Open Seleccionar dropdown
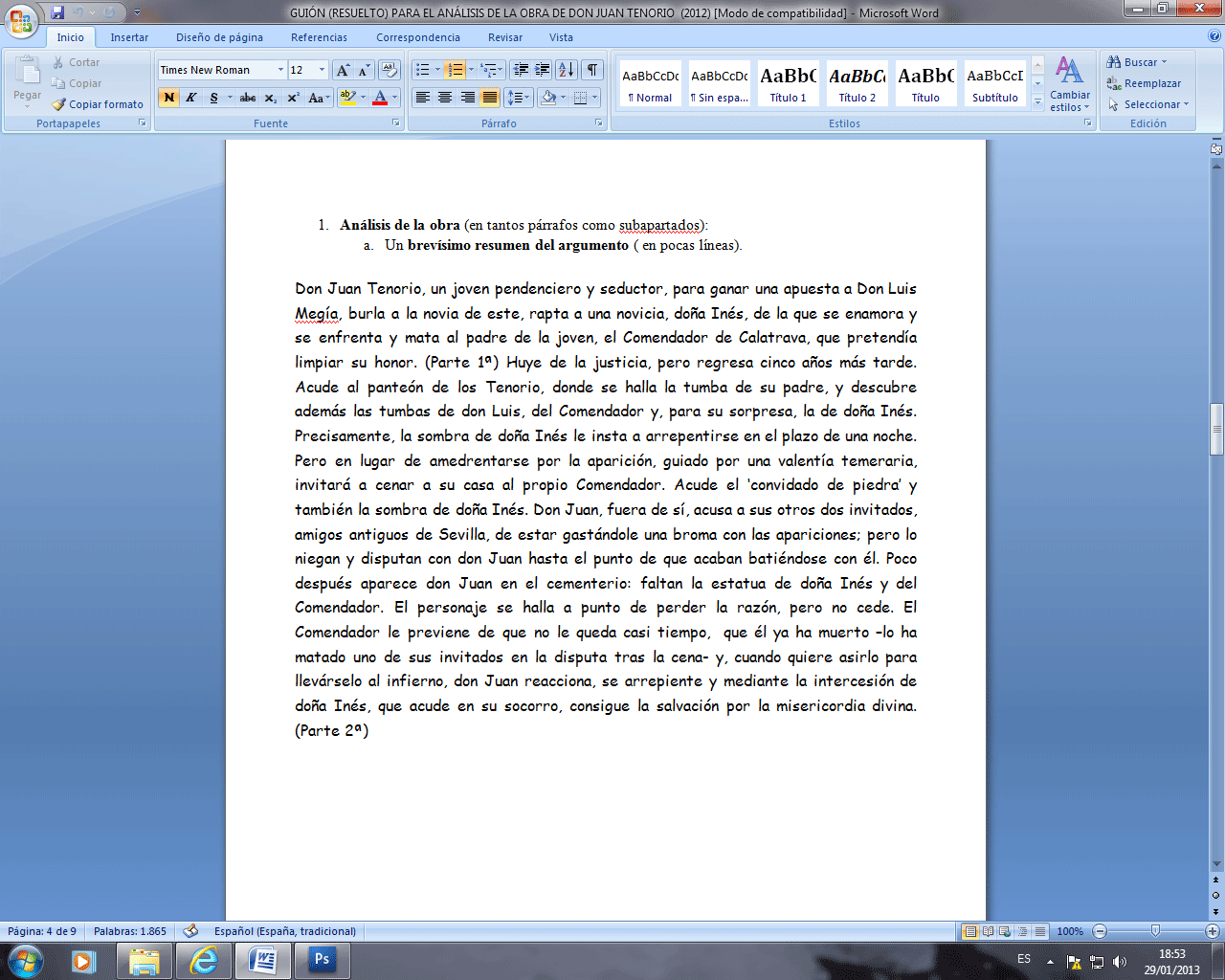 pyautogui.click(x=1148, y=104)
